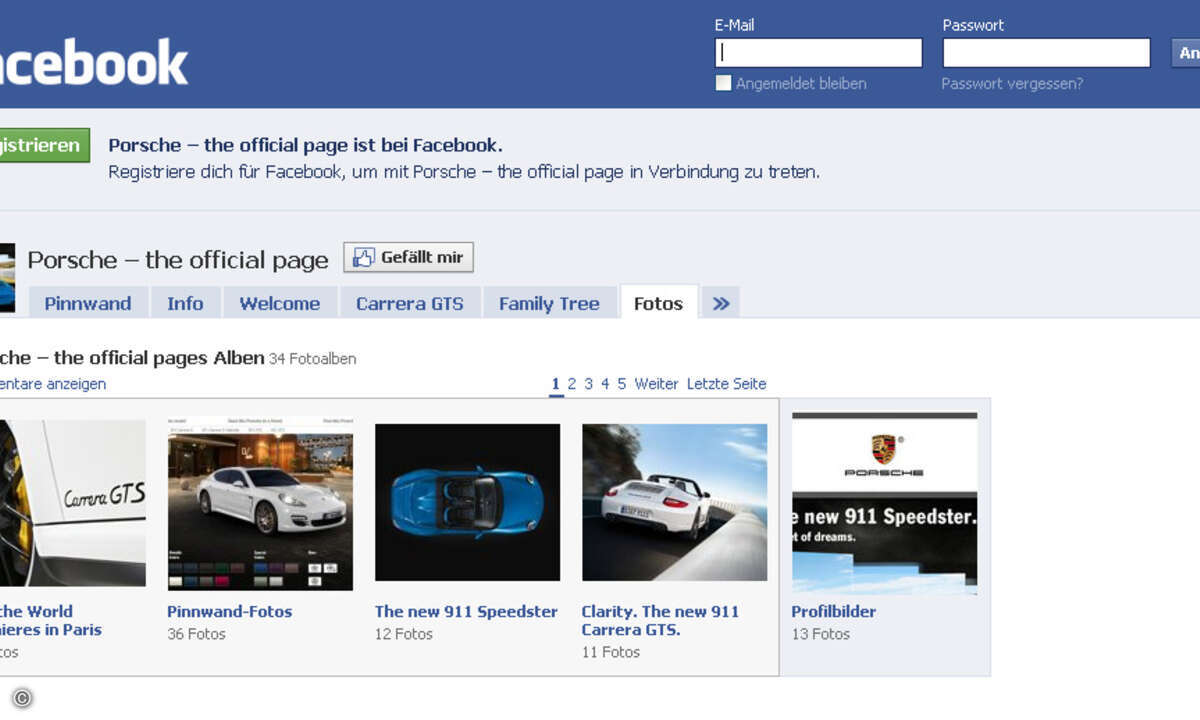Click the copyright symbol icon
Screen dimensions: 1200x720
tap(22, 698)
